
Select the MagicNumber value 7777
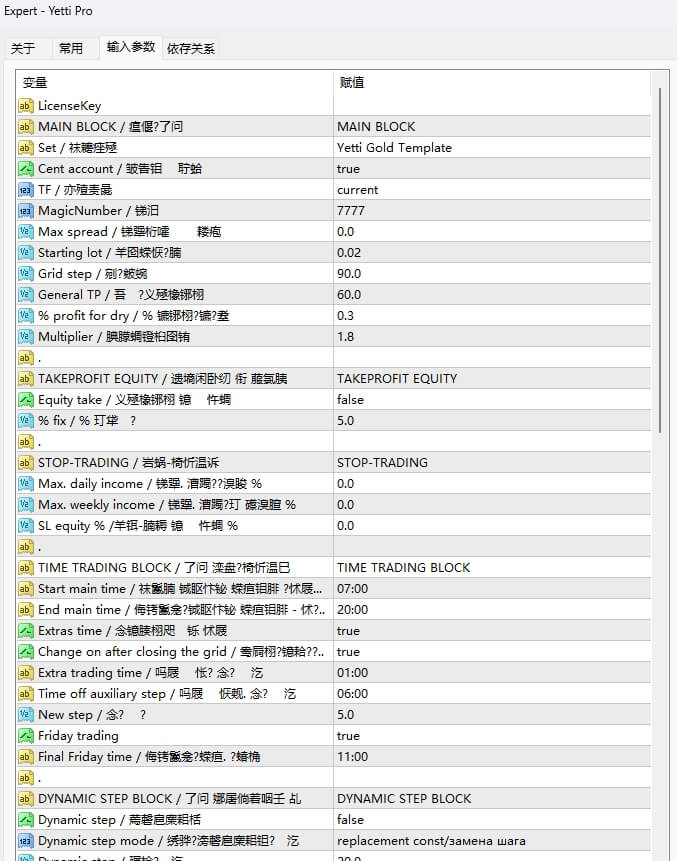point(492,211)
